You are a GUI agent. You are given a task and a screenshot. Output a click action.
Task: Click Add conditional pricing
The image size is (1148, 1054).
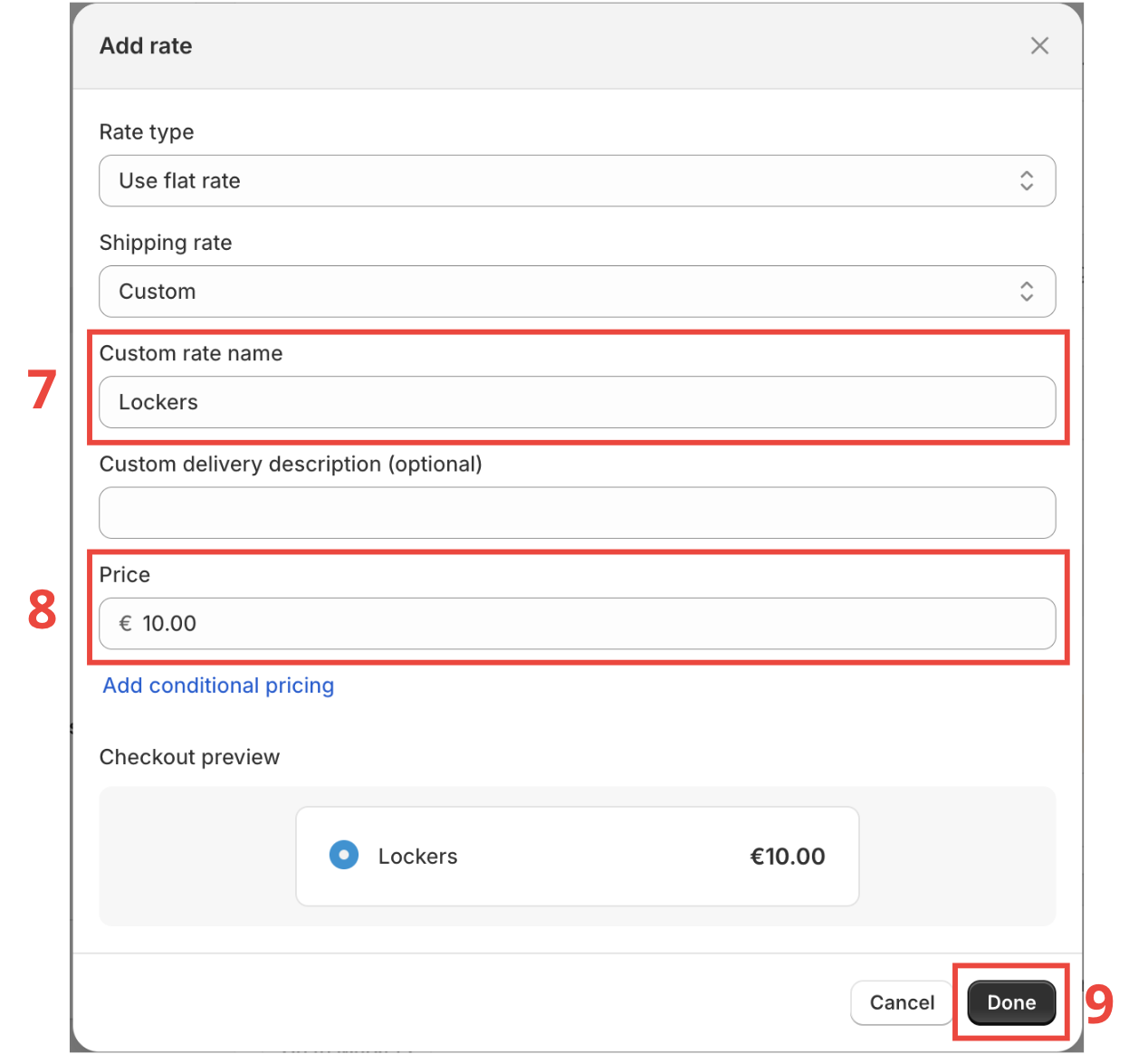(x=218, y=685)
